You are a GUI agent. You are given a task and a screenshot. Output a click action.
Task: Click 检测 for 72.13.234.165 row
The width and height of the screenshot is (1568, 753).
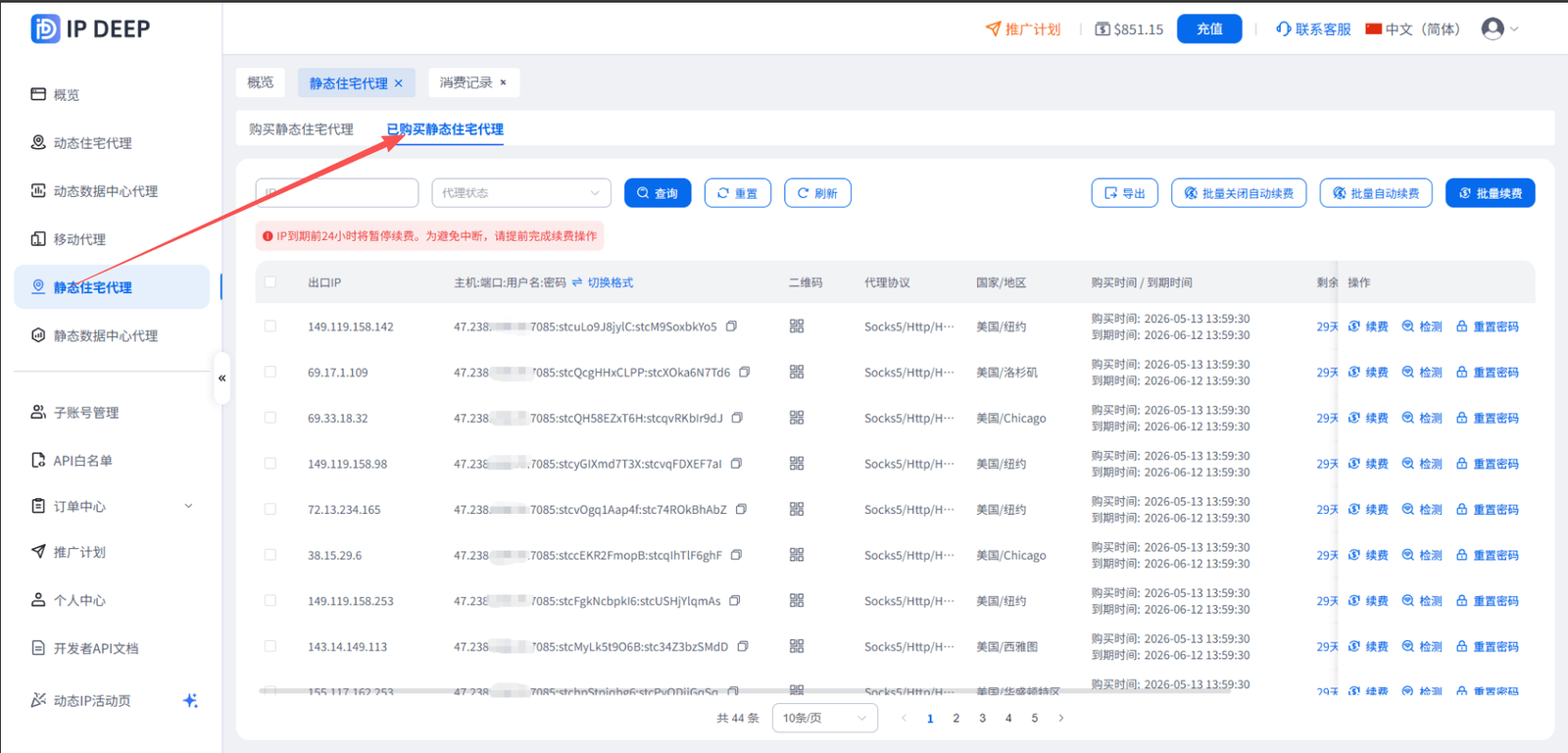click(x=1422, y=510)
